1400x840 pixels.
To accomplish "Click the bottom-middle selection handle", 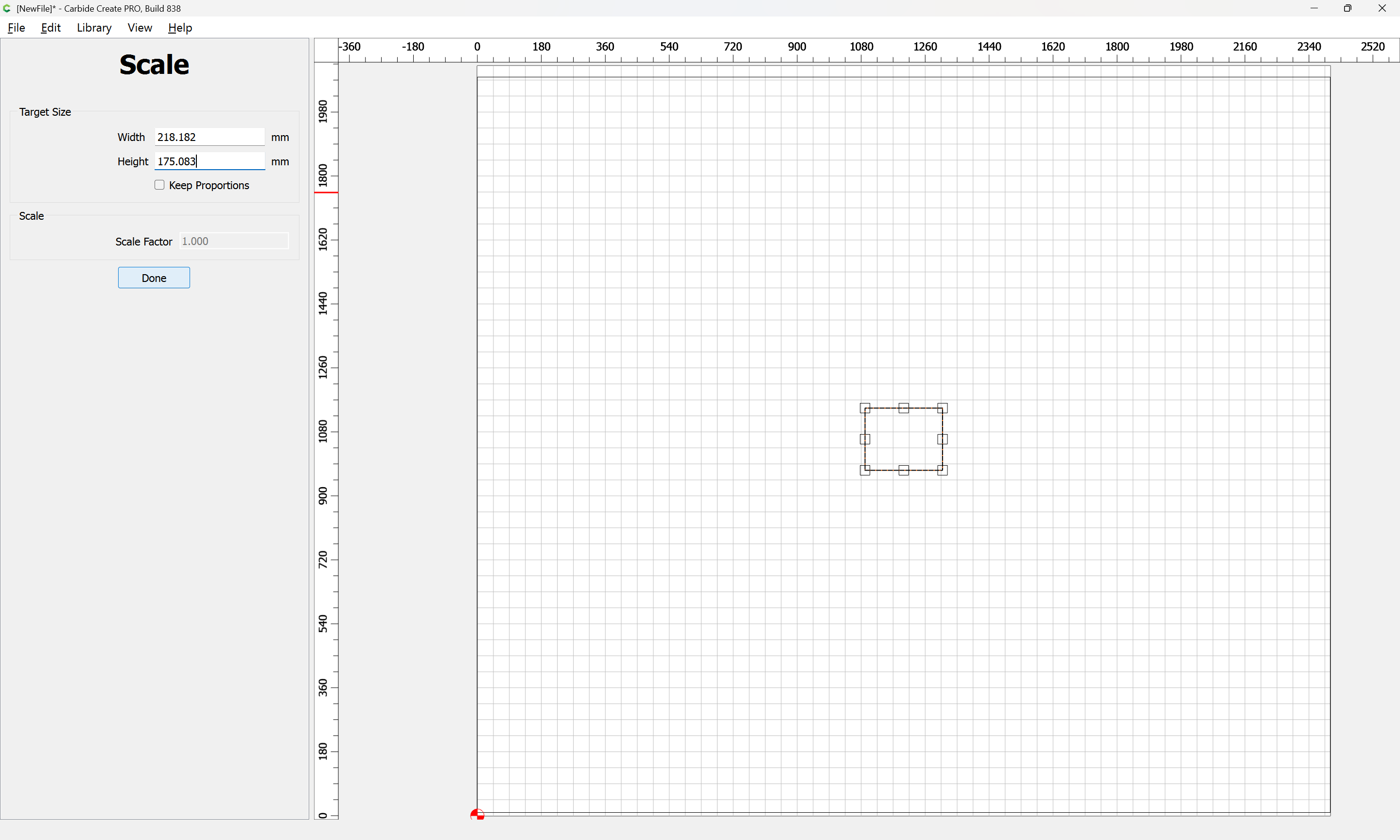I will pos(904,470).
